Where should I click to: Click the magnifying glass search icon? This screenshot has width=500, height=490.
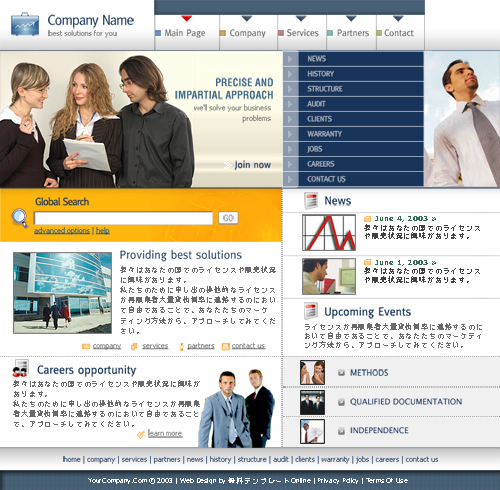click(x=20, y=218)
